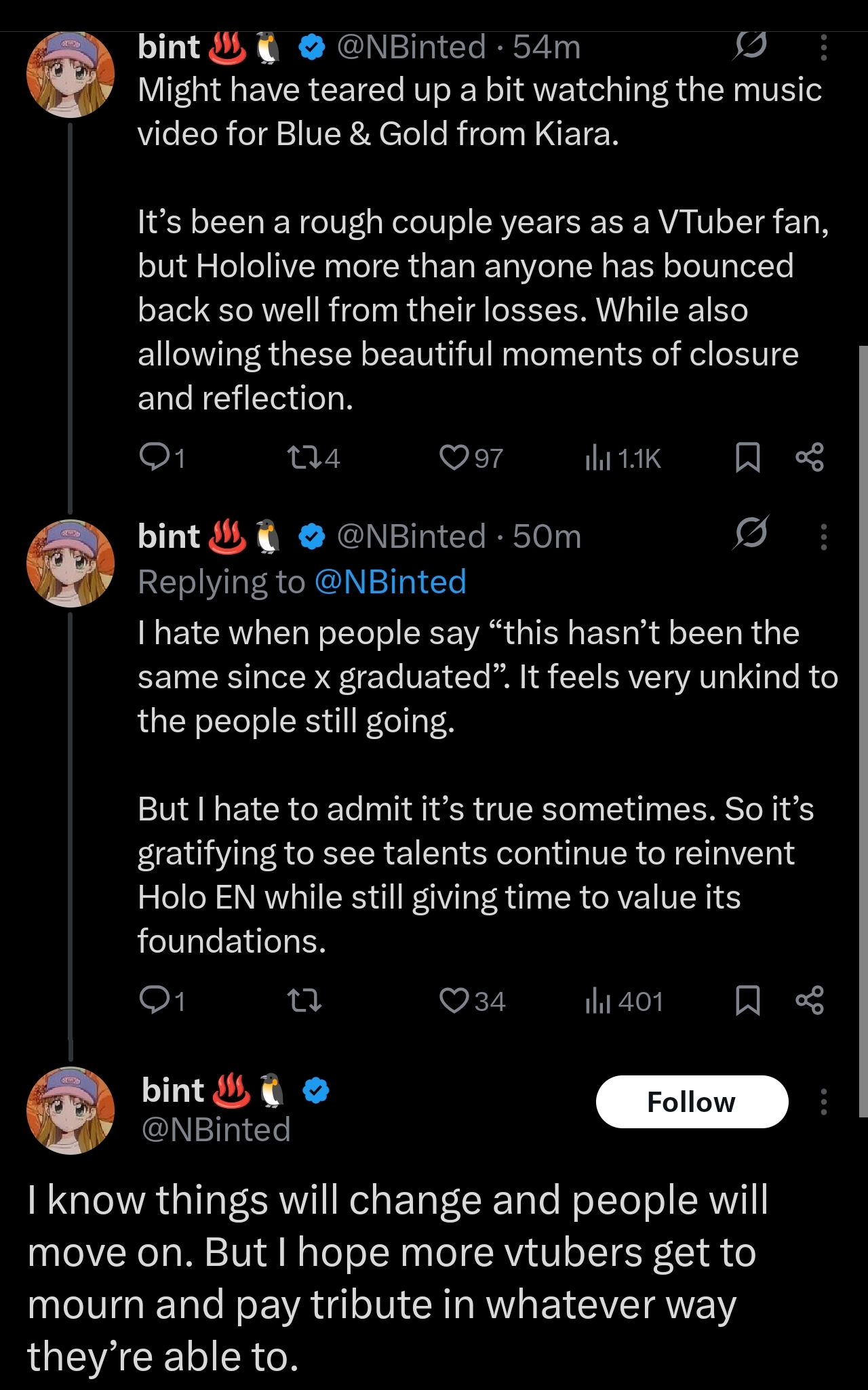Share the 54m tweet
The height and width of the screenshot is (1390, 868).
tap(810, 458)
